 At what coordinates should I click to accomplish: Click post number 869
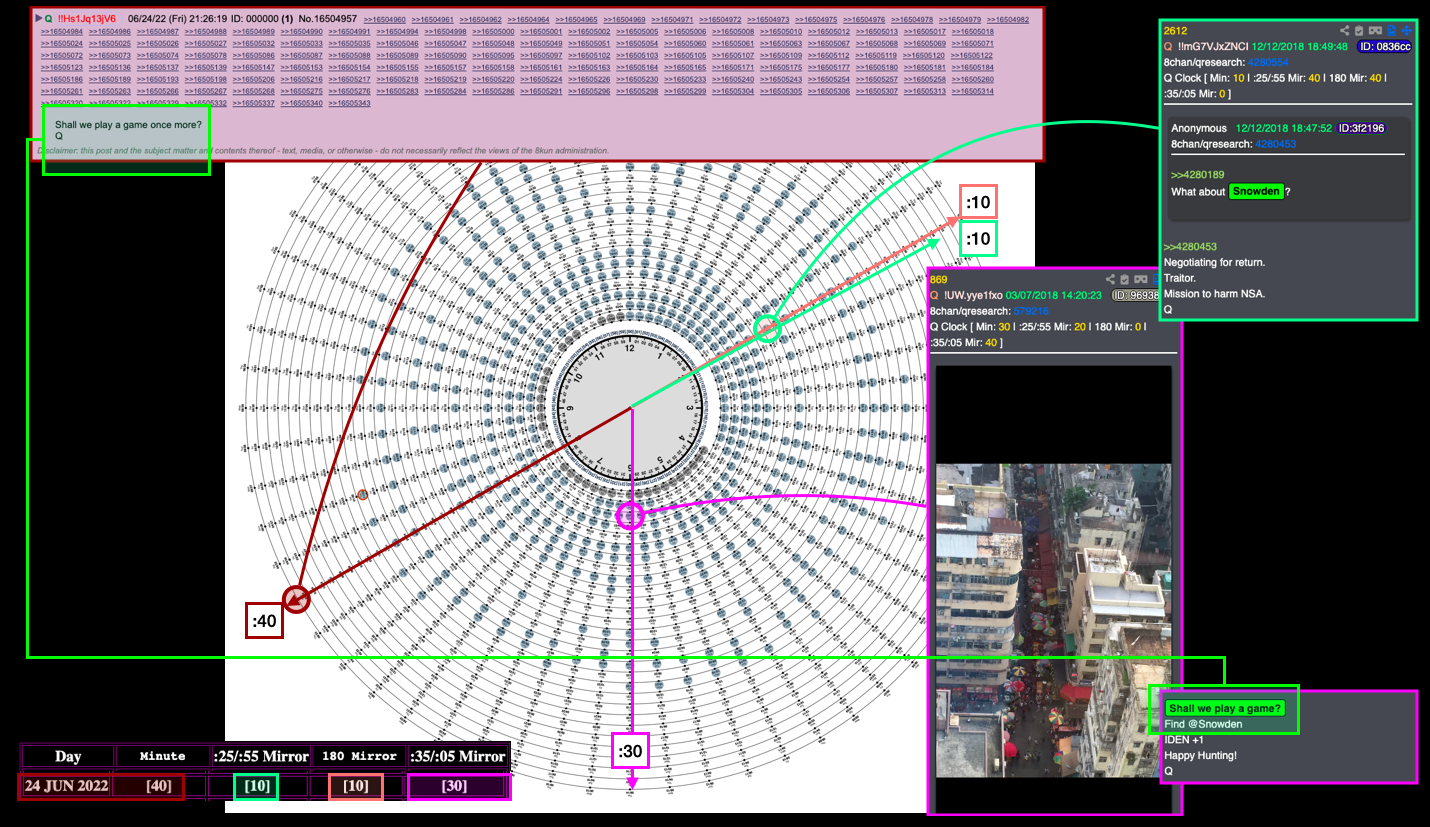click(938, 279)
